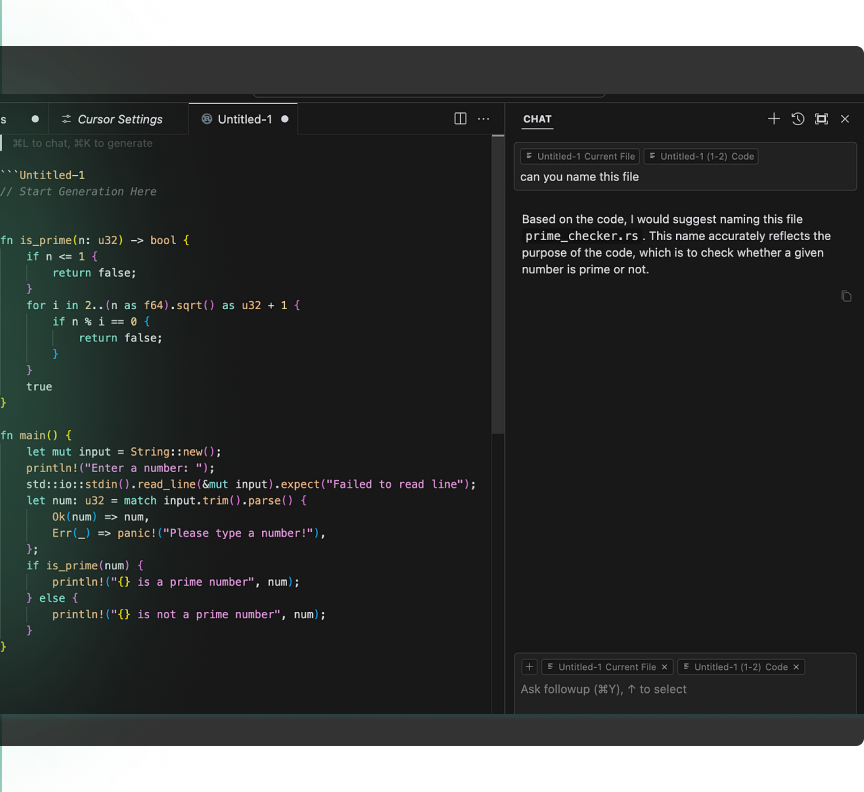The height and width of the screenshot is (792, 864).
Task: Click the "Ok(num) => num," line
Action: coord(101,517)
